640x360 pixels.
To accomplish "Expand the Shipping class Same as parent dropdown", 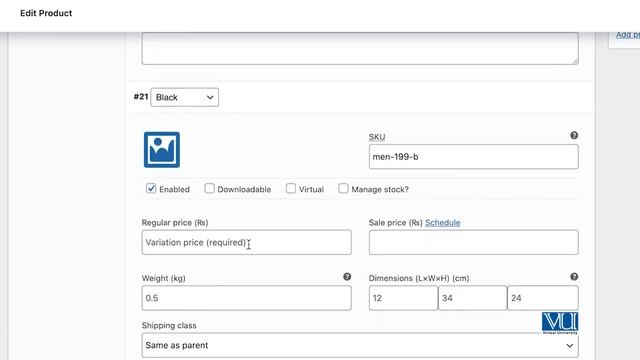I will (x=360, y=345).
